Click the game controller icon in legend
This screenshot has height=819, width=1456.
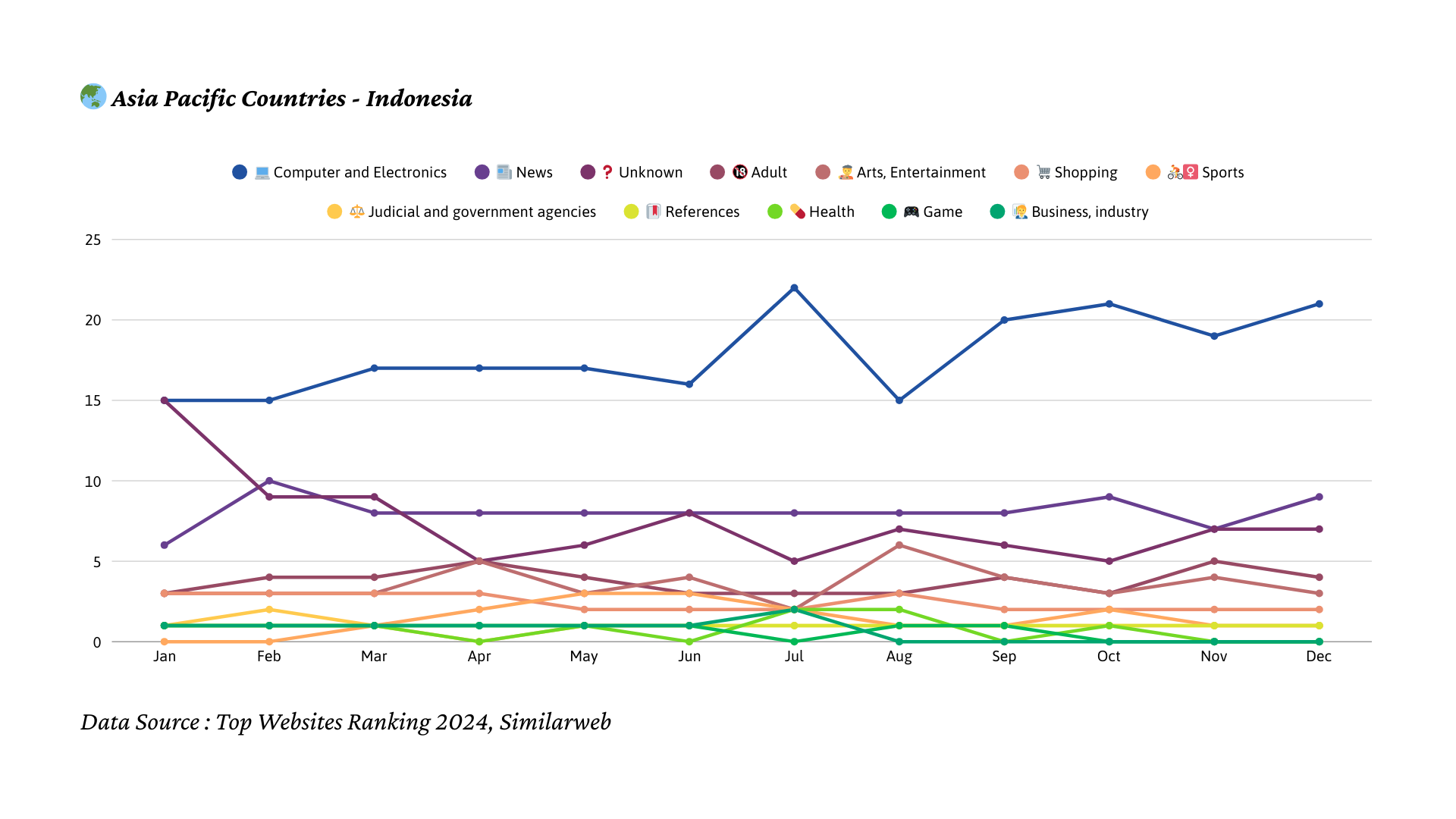coord(912,212)
